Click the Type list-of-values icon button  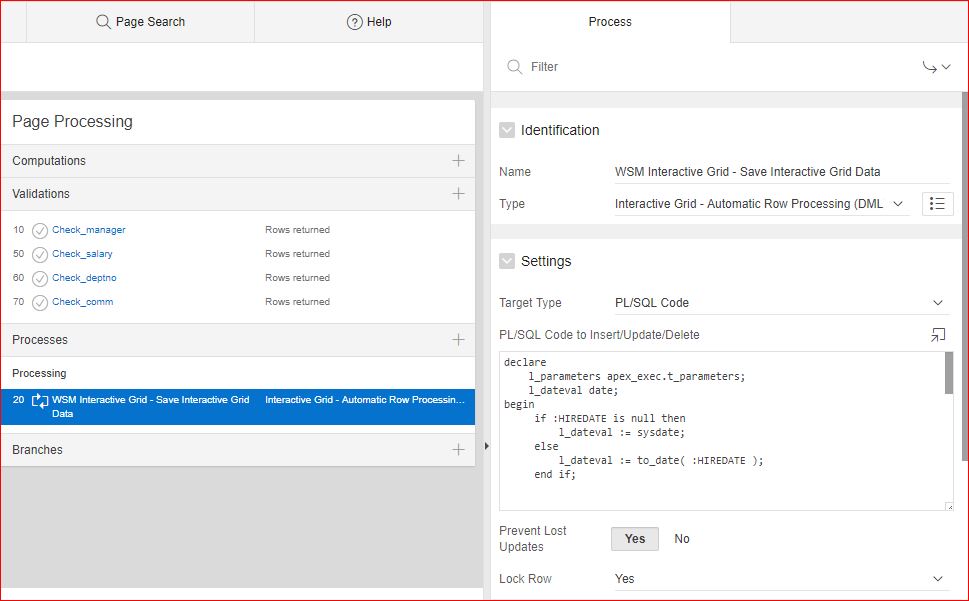click(937, 204)
